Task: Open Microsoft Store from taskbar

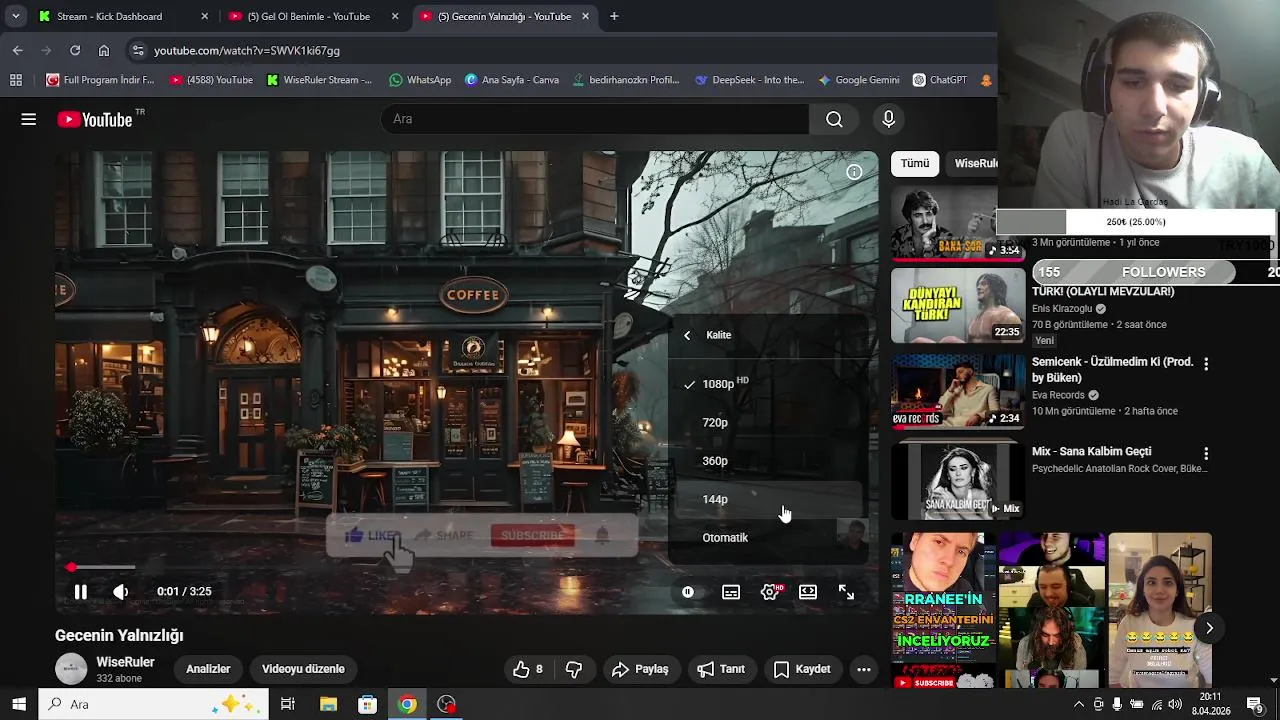Action: click(x=367, y=704)
